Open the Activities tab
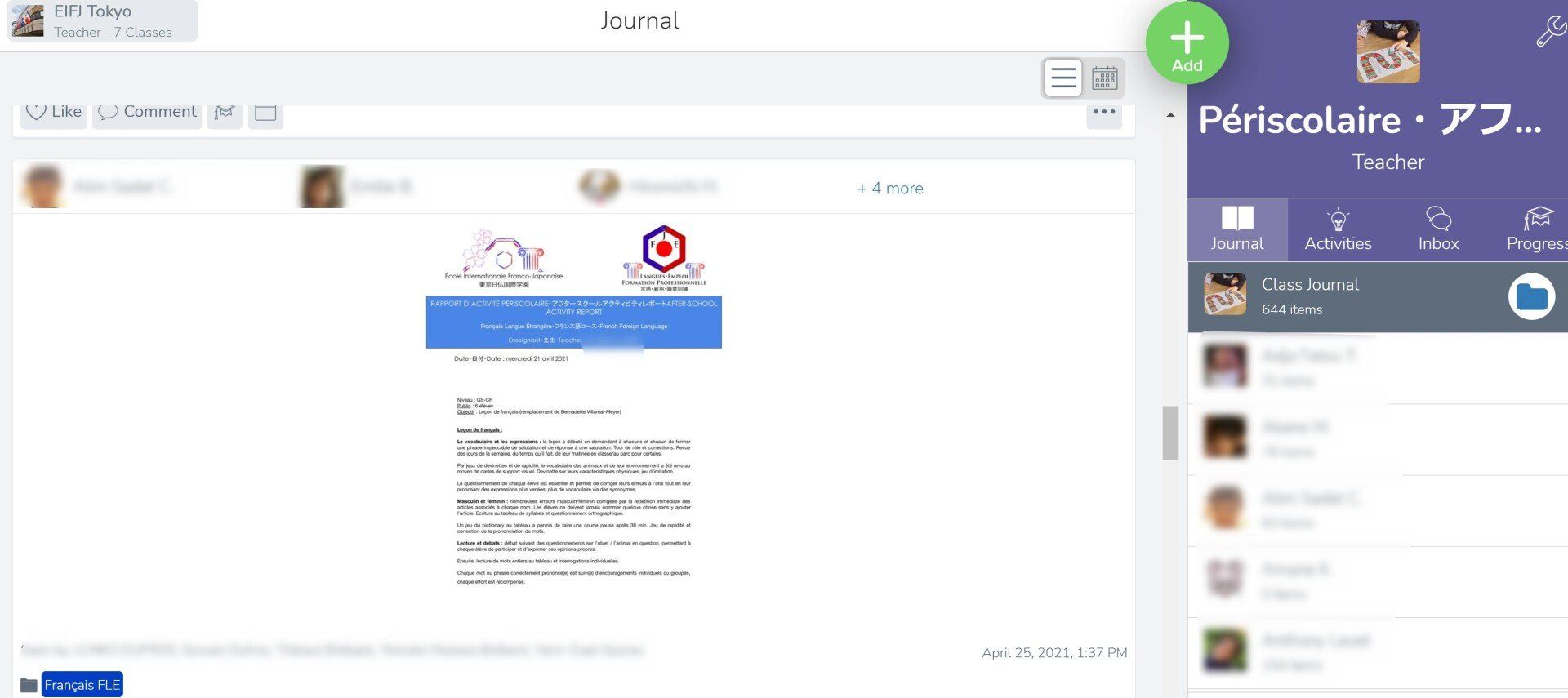This screenshot has height=698, width=1568. (1338, 229)
